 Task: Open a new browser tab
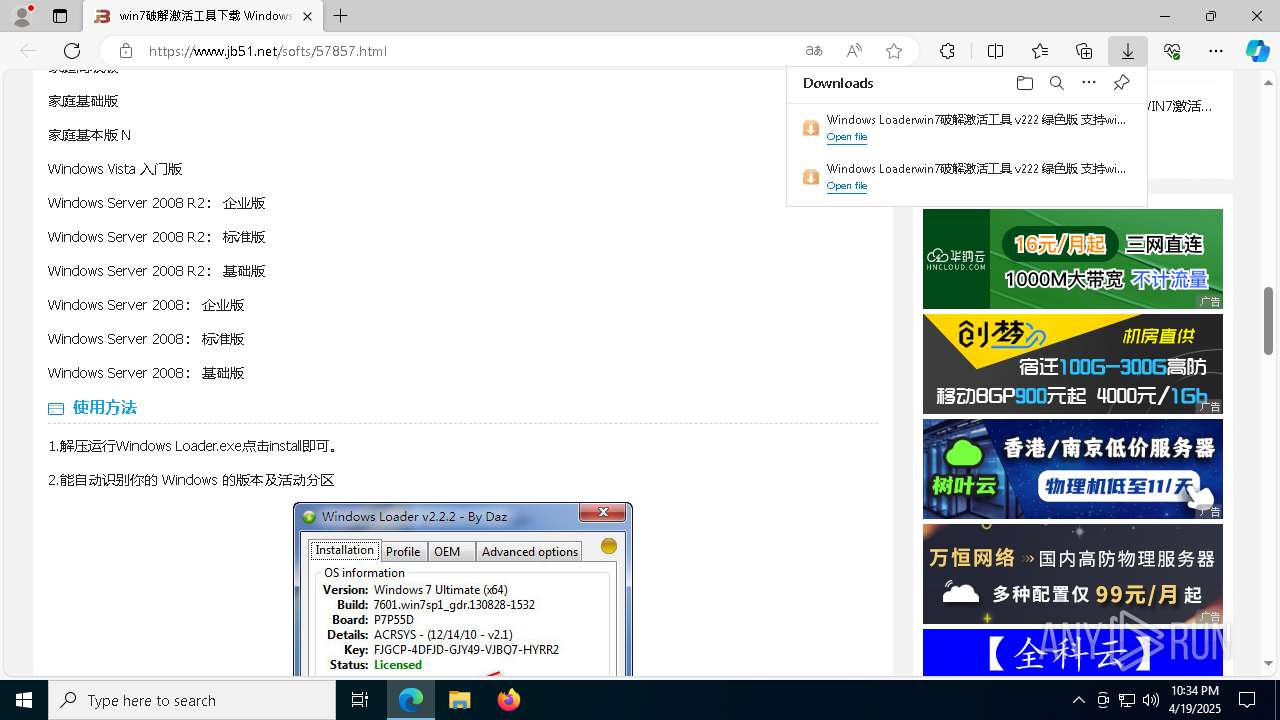tap(341, 16)
